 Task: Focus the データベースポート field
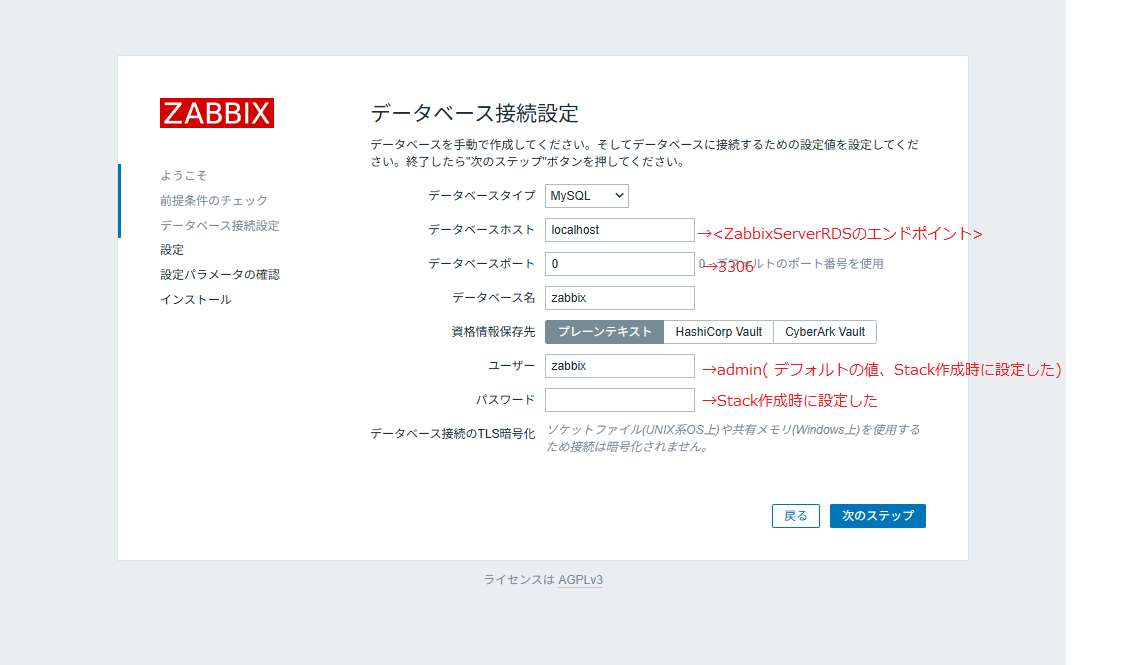[x=619, y=263]
